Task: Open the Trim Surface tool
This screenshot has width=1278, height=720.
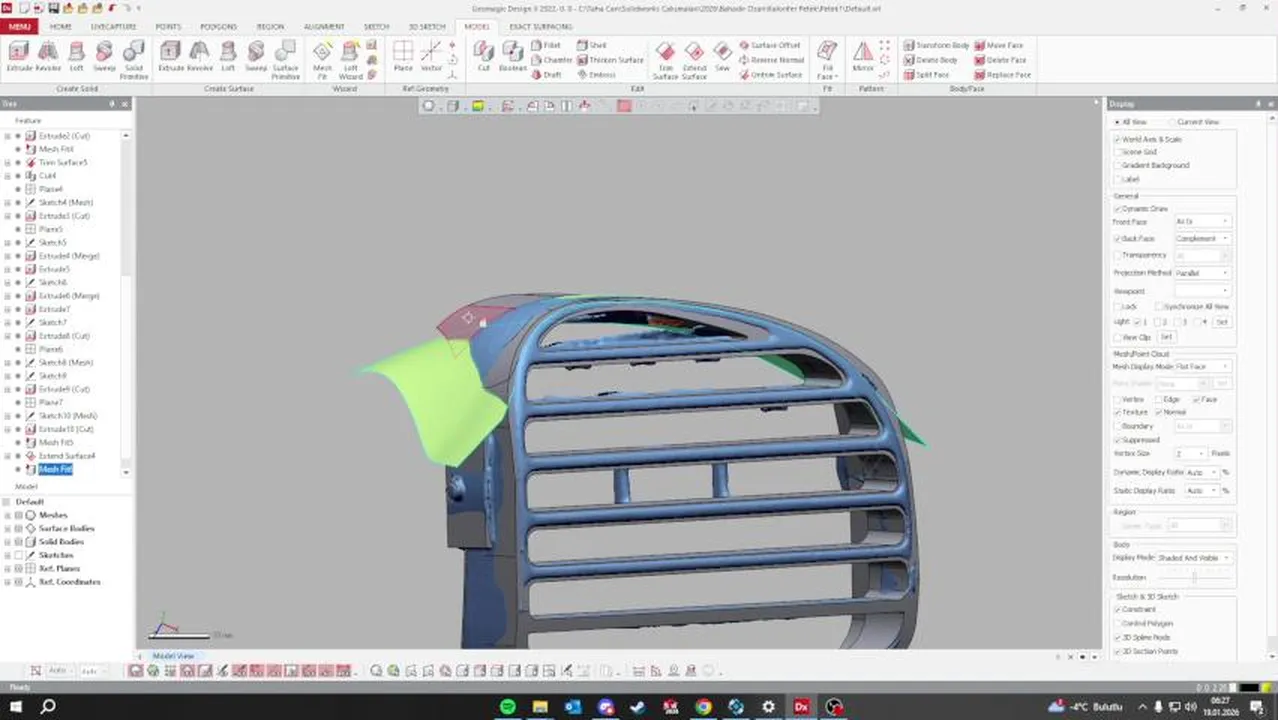Action: [x=665, y=60]
